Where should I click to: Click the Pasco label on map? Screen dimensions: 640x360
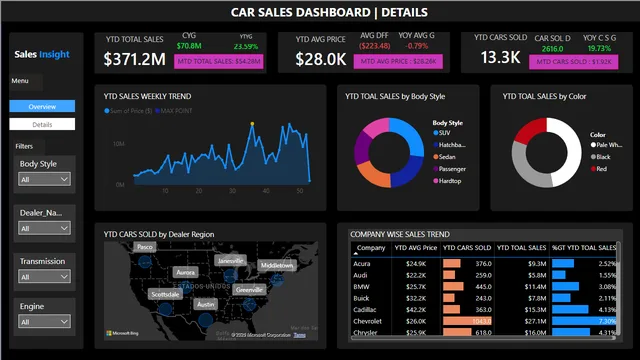144,247
